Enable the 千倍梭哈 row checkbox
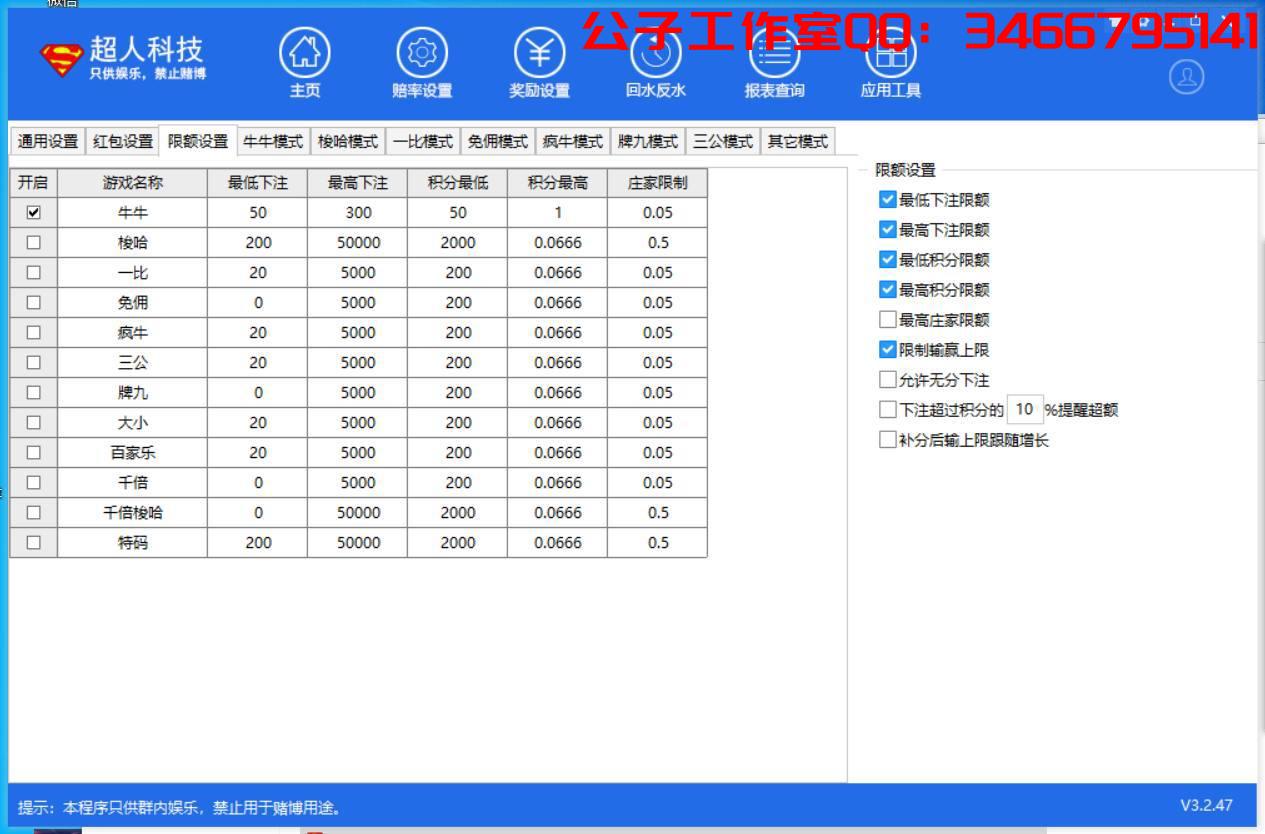The width and height of the screenshot is (1265, 834). click(x=34, y=512)
